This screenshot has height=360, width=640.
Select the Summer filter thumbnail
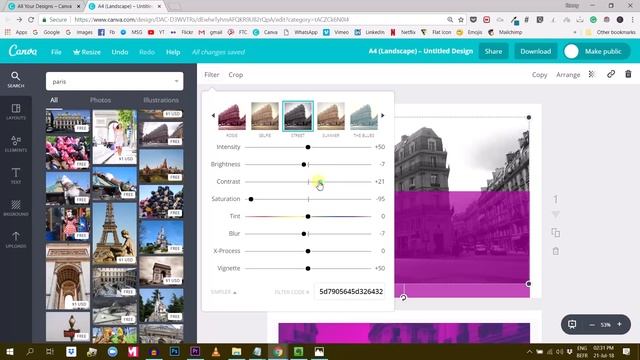(331, 116)
